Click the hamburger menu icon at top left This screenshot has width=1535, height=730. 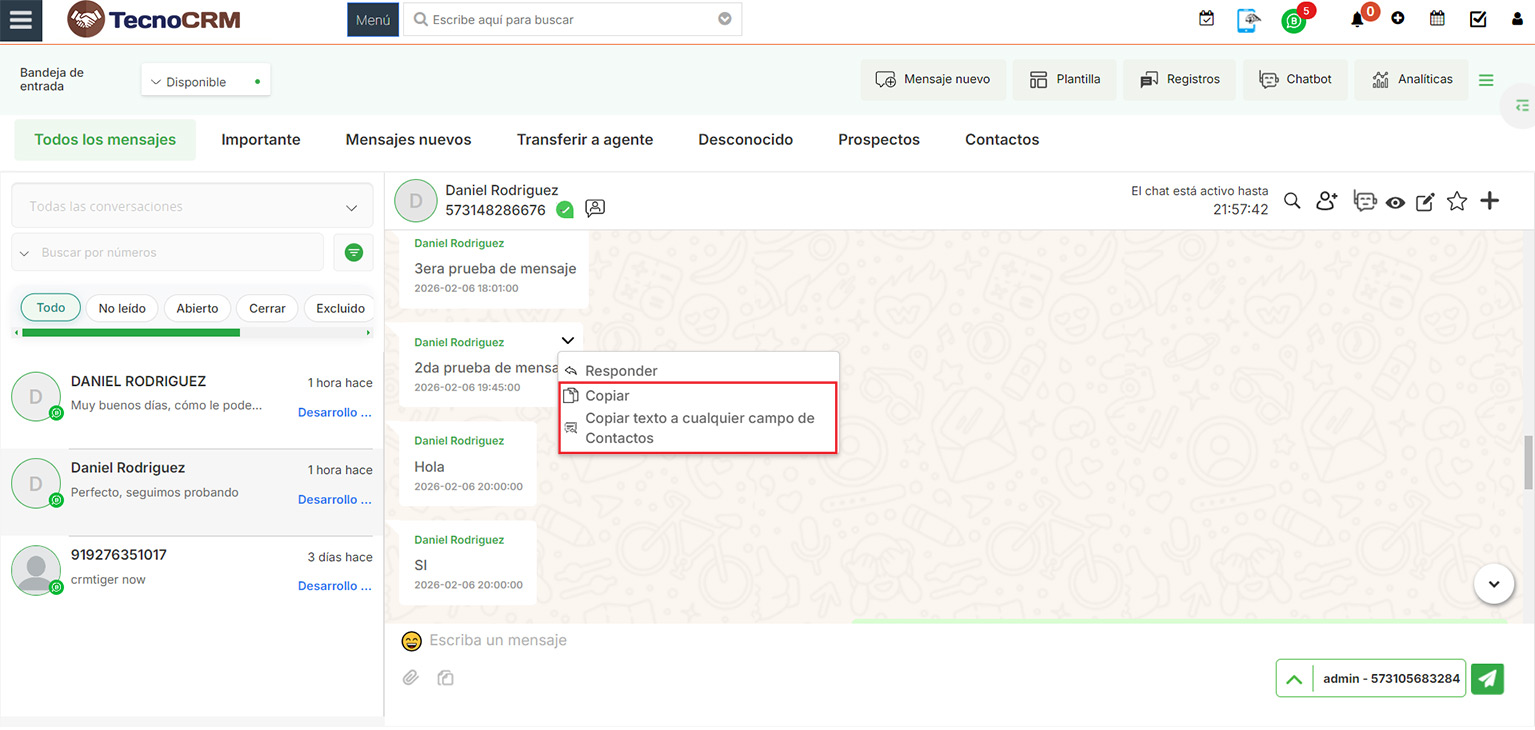coord(20,21)
